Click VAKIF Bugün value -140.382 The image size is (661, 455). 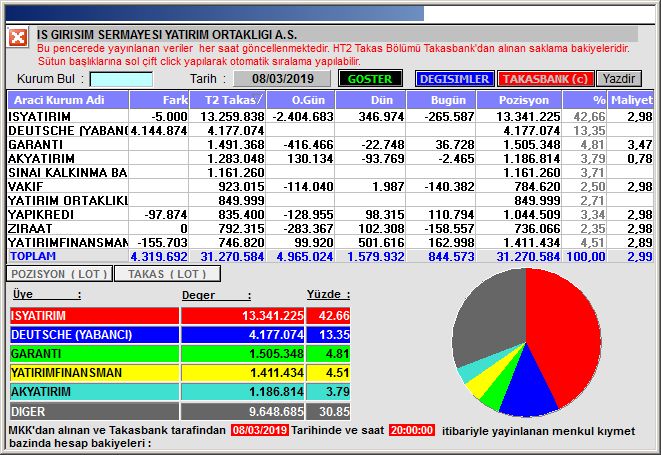tap(449, 186)
